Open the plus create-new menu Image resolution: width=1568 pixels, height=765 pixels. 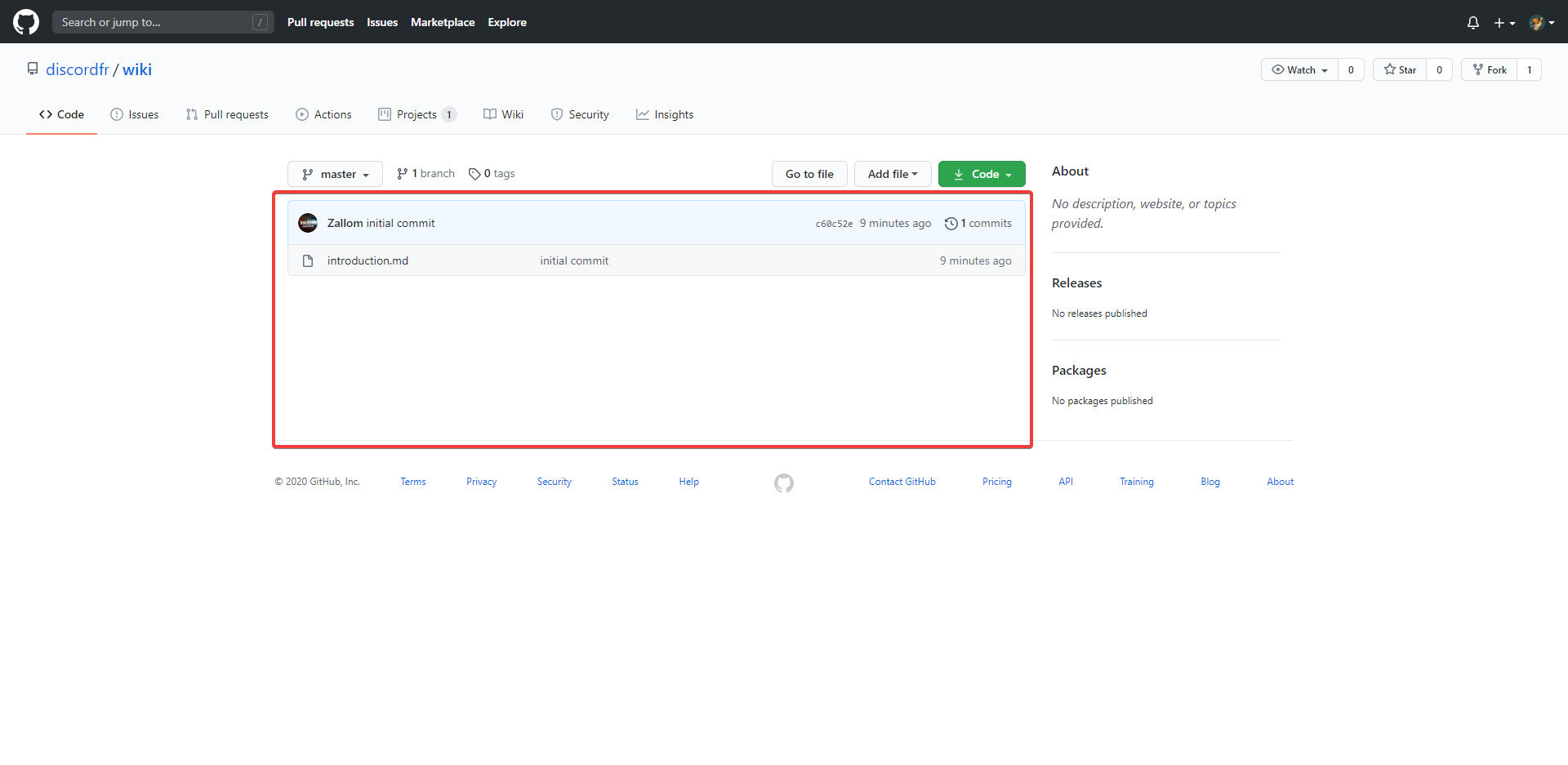click(x=1504, y=23)
